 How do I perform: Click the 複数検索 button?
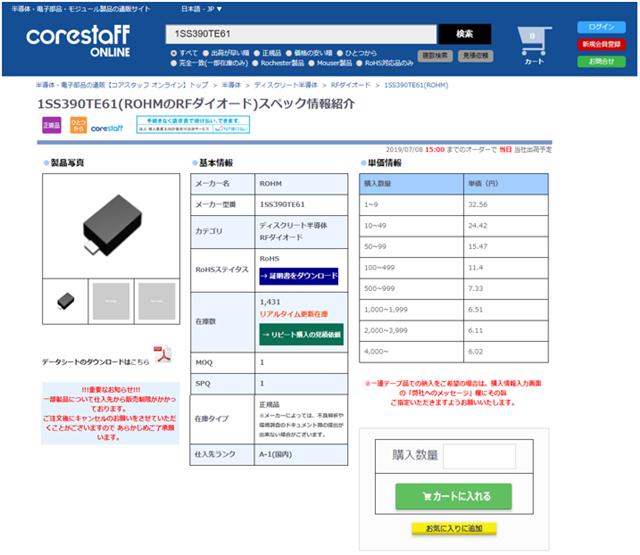point(435,56)
